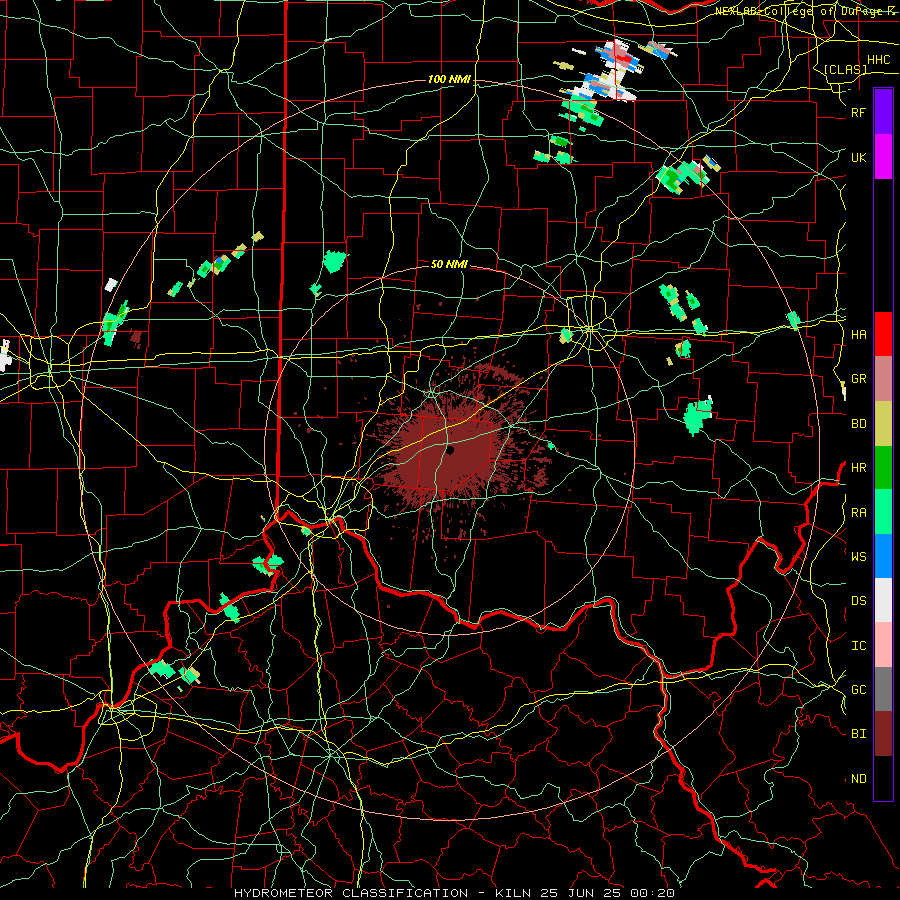Click the HA legend label

(859, 334)
